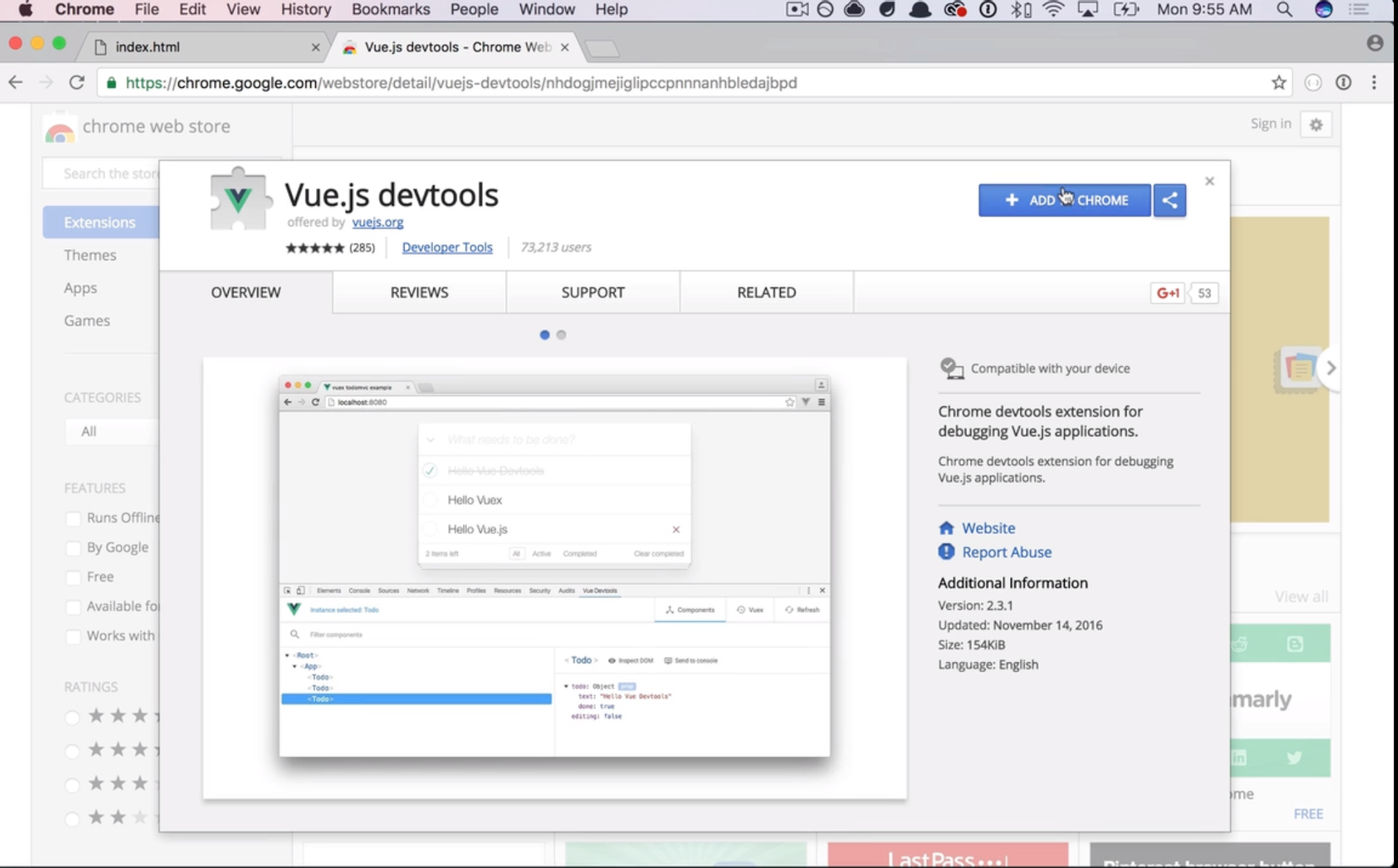This screenshot has height=868, width=1398.
Task: Click the Report Abuse link
Action: (x=1007, y=552)
